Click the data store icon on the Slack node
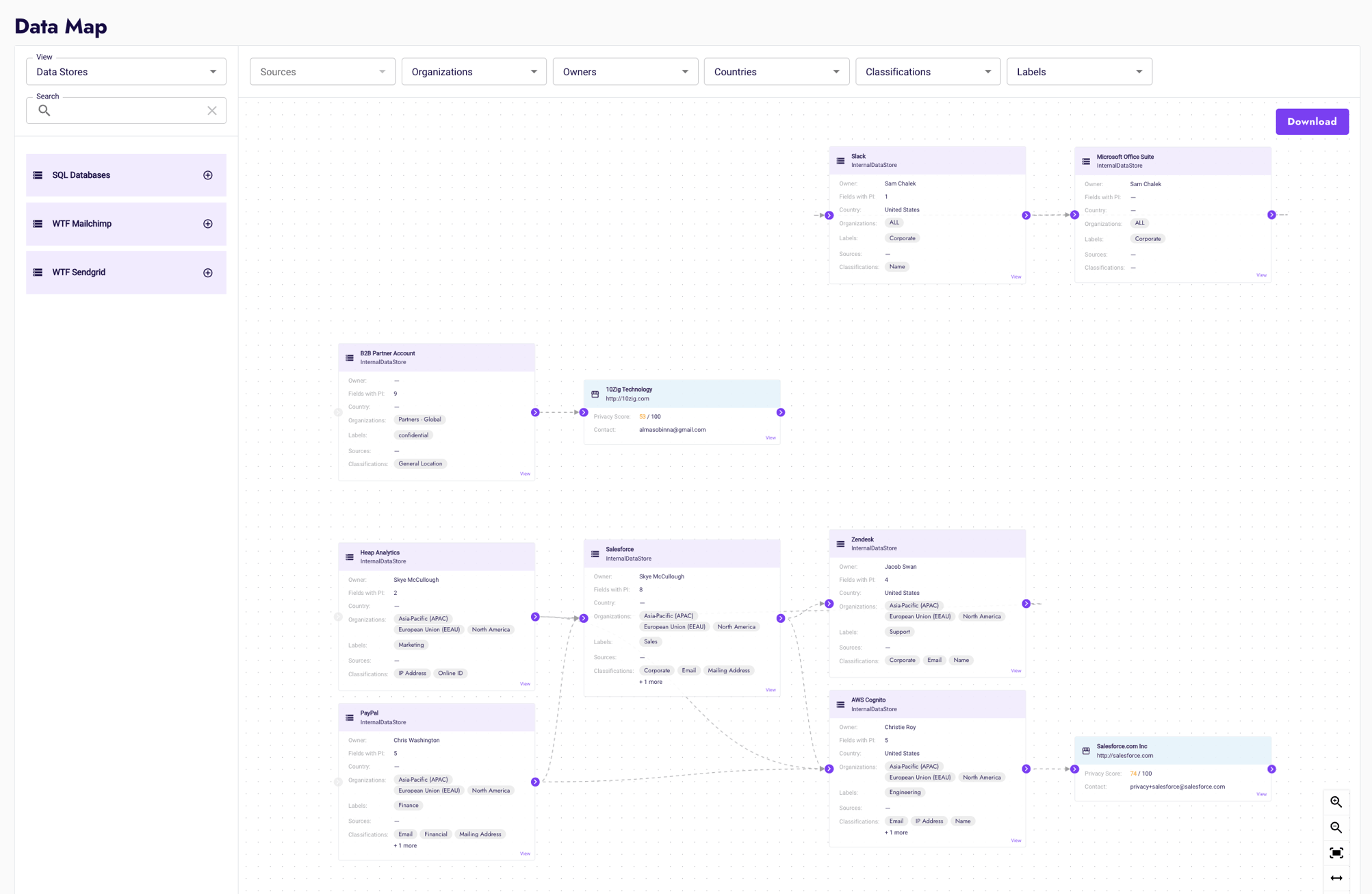This screenshot has width=1372, height=894. tap(840, 160)
